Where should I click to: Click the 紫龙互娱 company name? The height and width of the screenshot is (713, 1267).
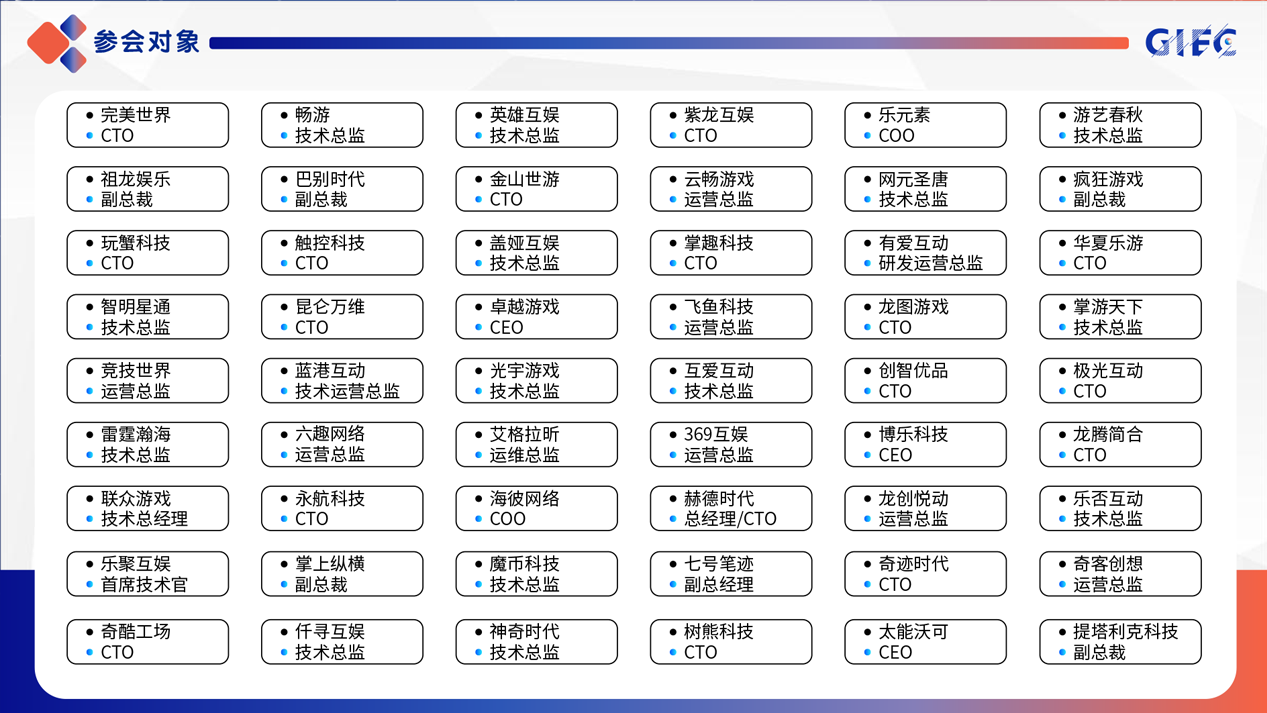(719, 115)
